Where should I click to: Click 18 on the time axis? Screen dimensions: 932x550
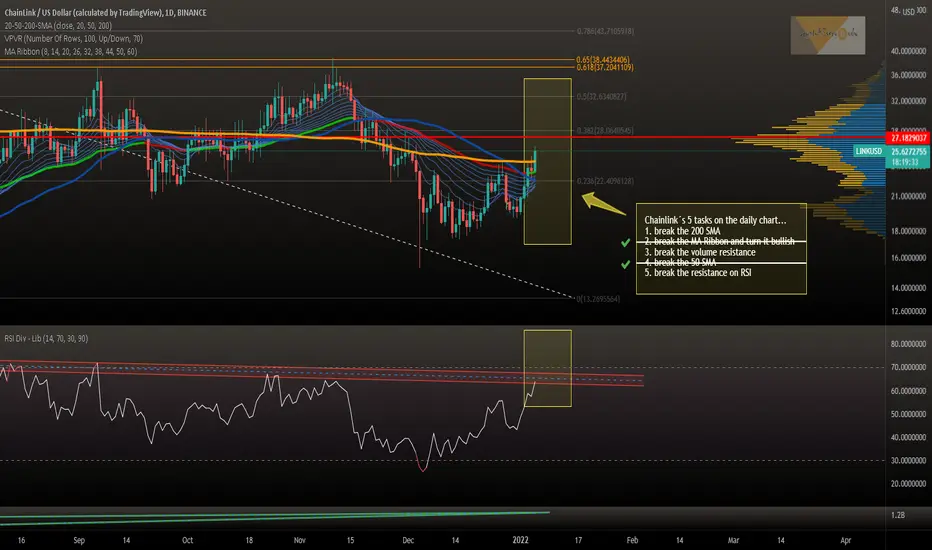click(249, 540)
